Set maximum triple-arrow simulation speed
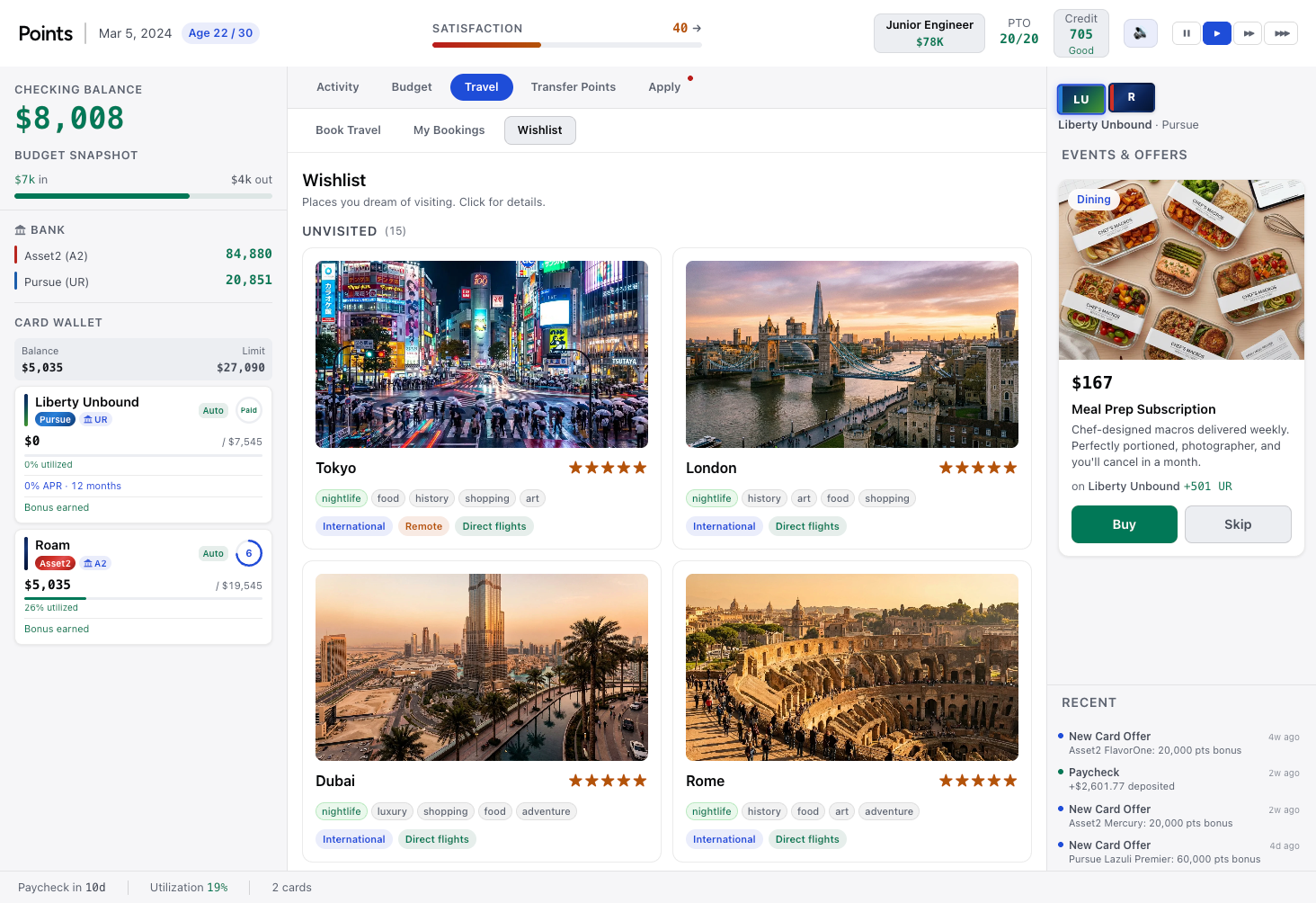Viewport: 1316px width, 903px height. 1280,32
